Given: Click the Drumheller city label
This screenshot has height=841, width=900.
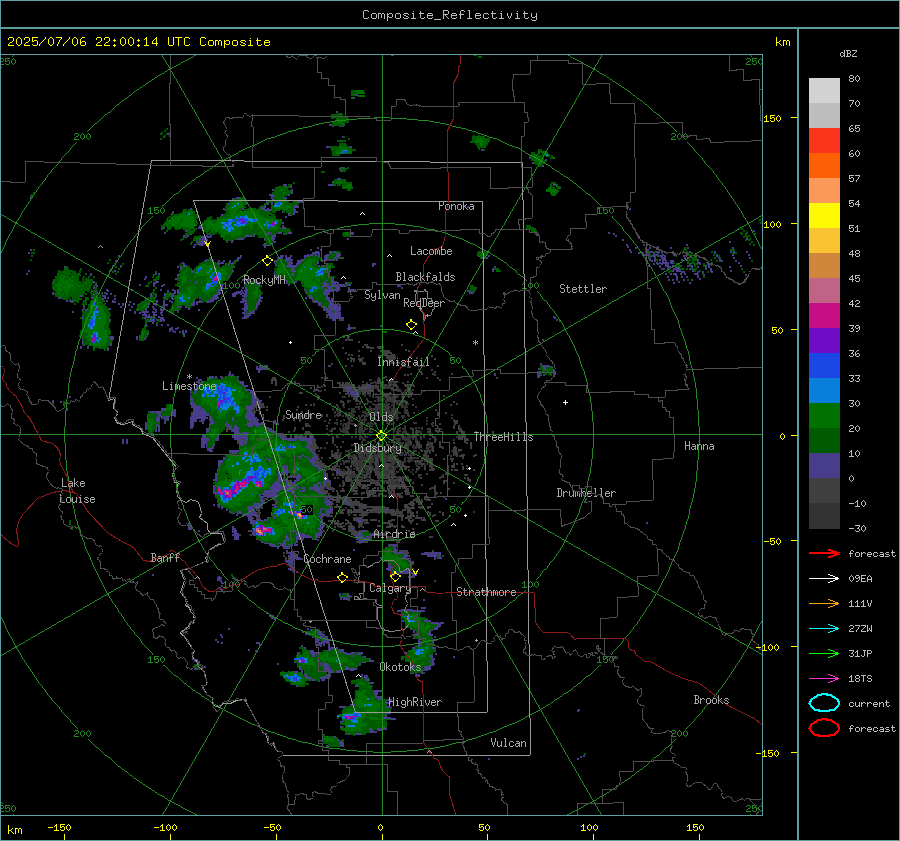Looking at the screenshot, I should pyautogui.click(x=586, y=493).
